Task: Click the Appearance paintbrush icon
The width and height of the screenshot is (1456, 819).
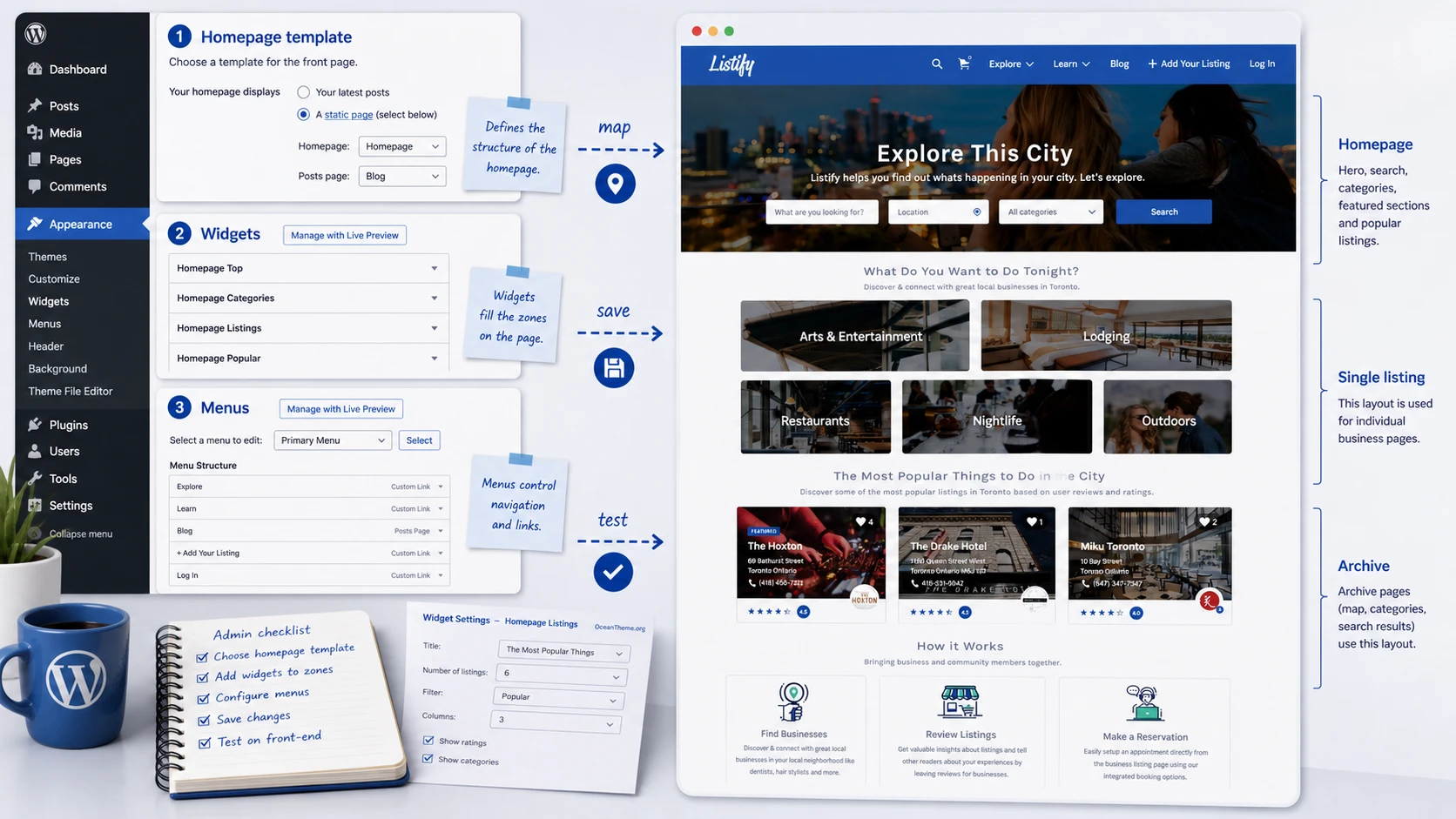Action: [x=35, y=224]
